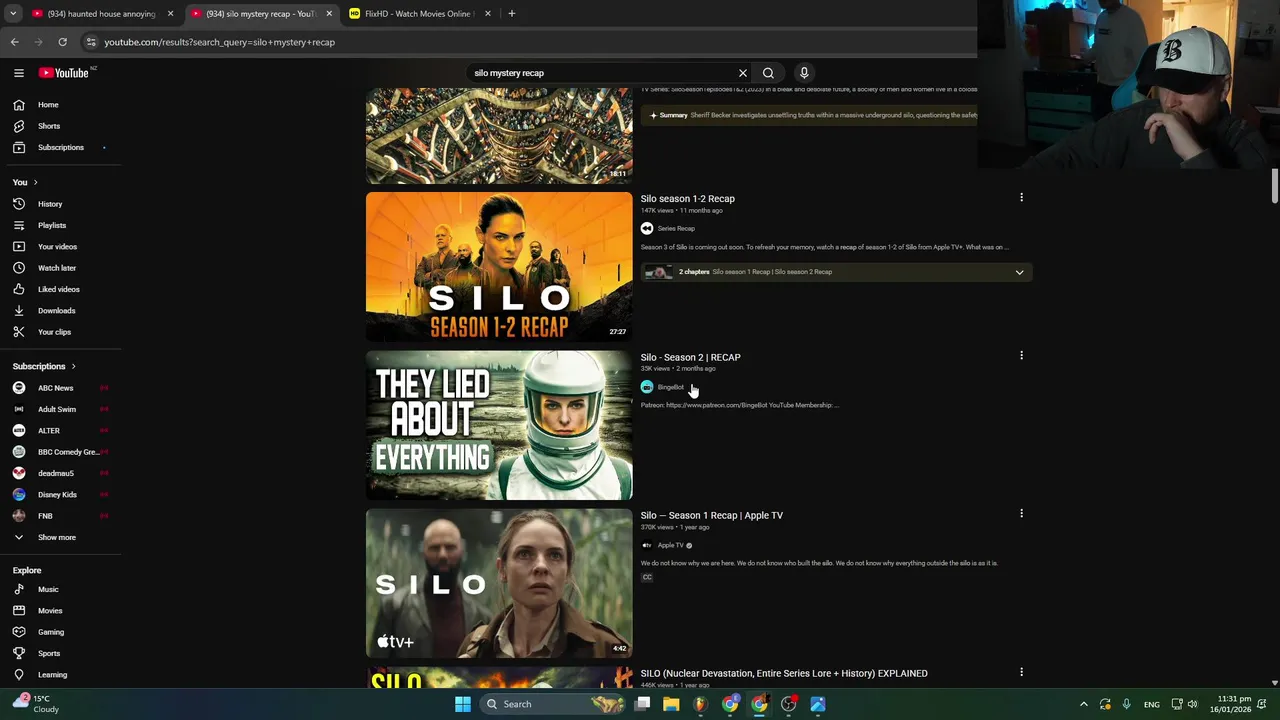Expand the You section
1280x720 pixels.
coord(26,182)
